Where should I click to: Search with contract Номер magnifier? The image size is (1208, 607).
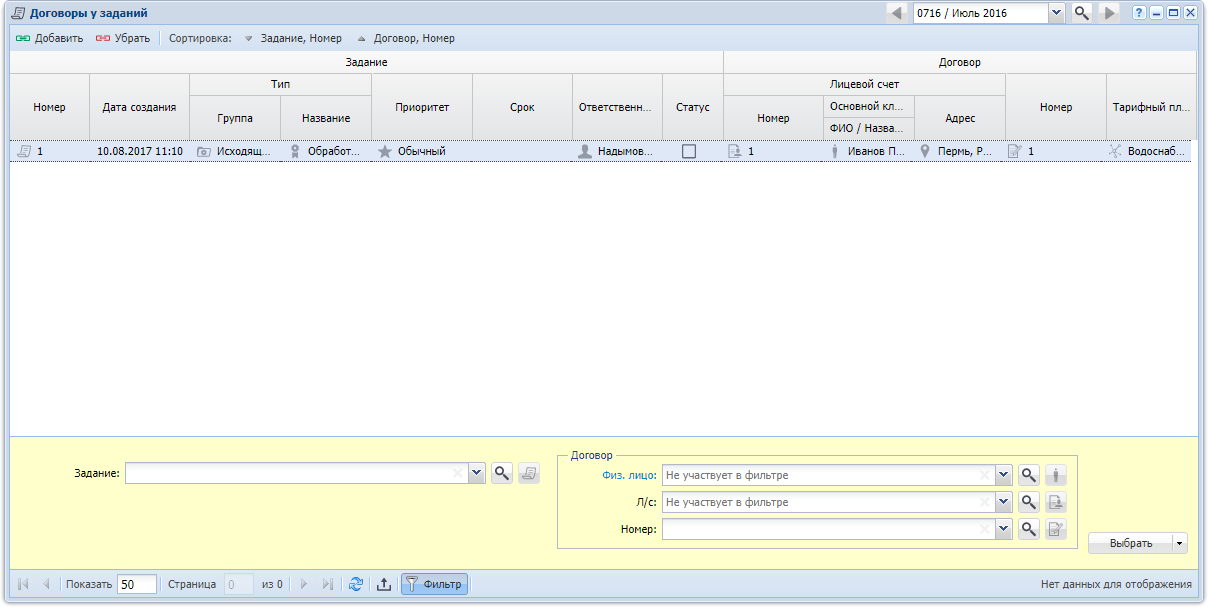coord(1029,529)
